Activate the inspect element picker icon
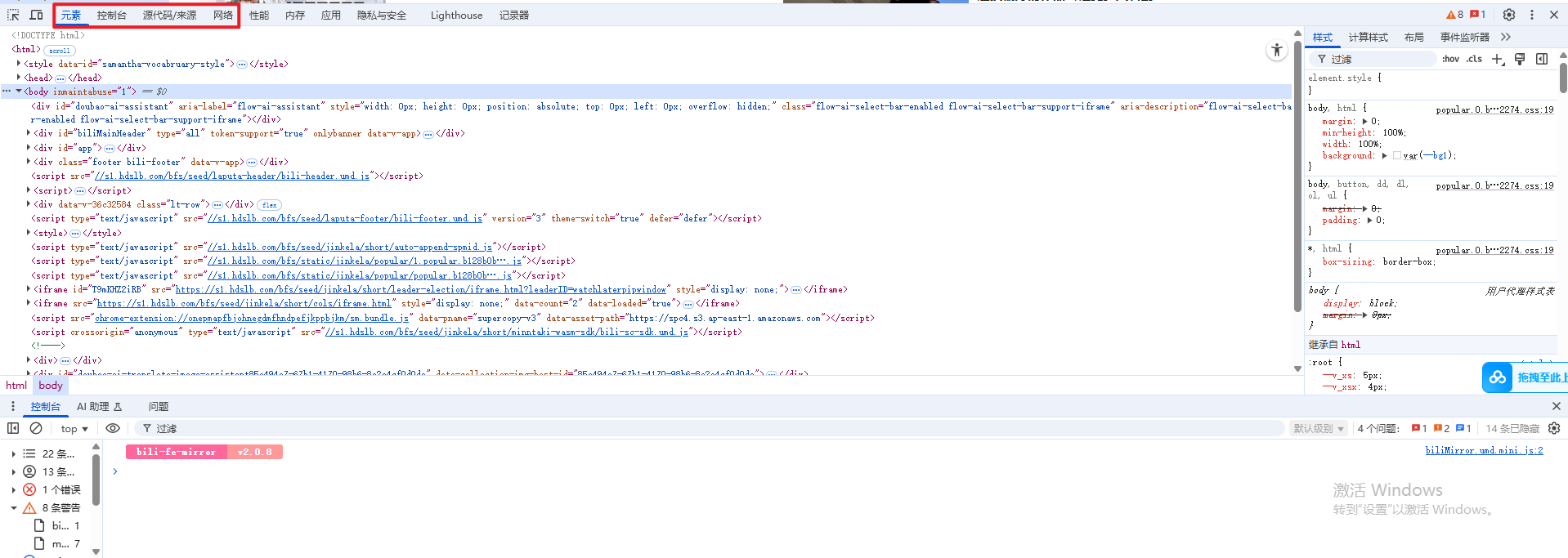This screenshot has height=558, width=1568. pos(13,15)
